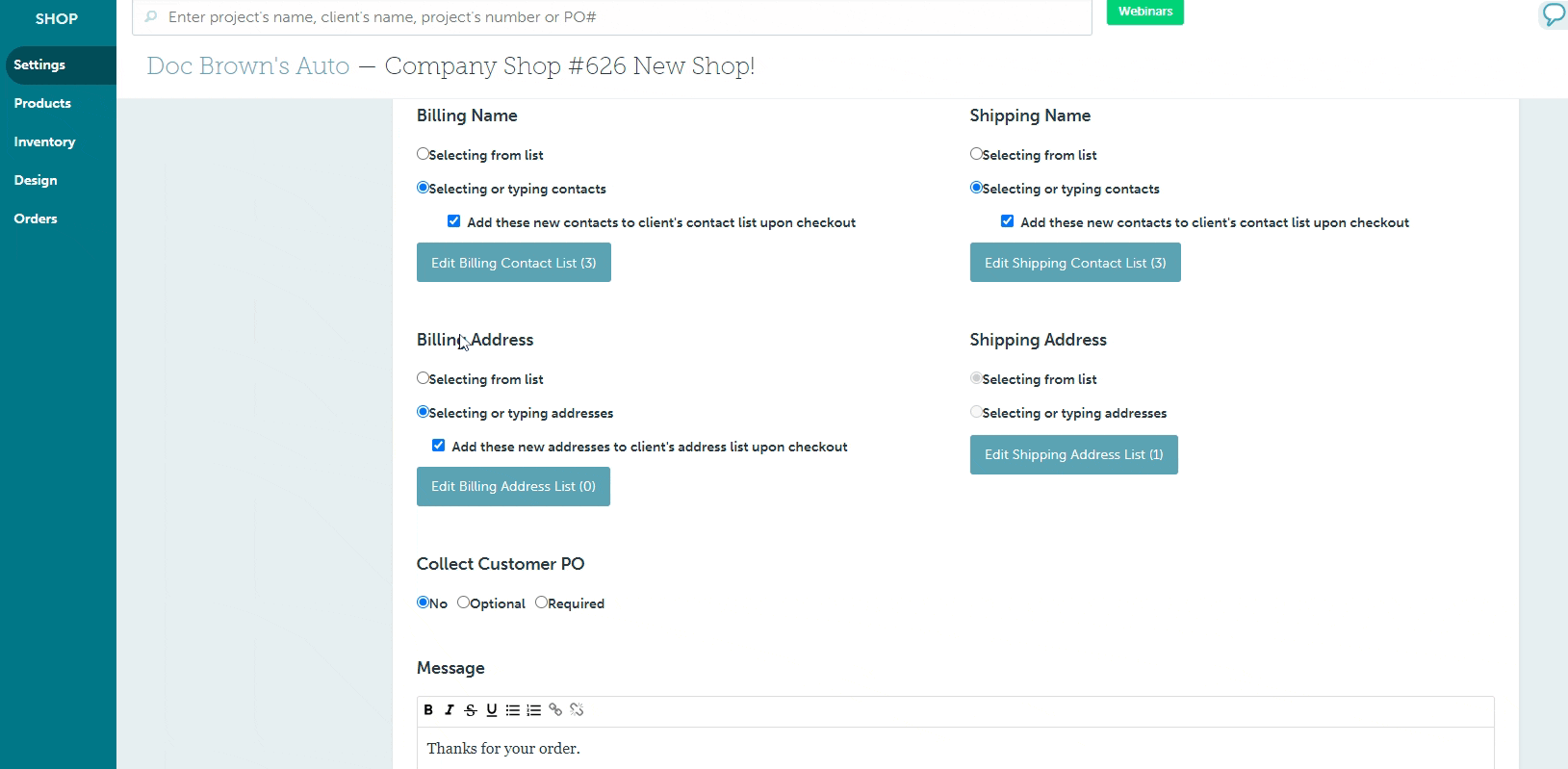Image resolution: width=1568 pixels, height=769 pixels.
Task: Click Edit Billing Contact List button
Action: coord(513,263)
